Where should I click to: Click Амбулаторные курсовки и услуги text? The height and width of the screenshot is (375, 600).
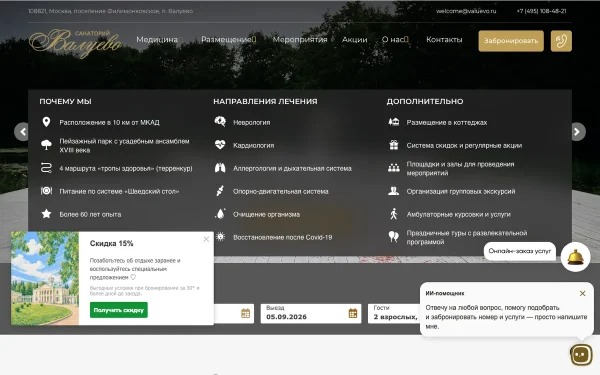pyautogui.click(x=458, y=214)
